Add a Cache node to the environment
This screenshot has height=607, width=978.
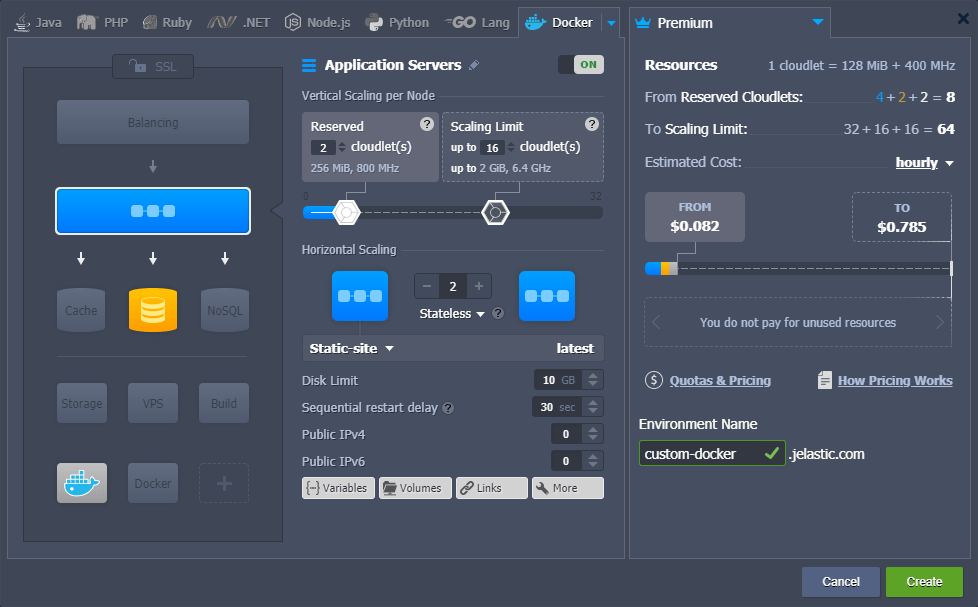point(81,310)
